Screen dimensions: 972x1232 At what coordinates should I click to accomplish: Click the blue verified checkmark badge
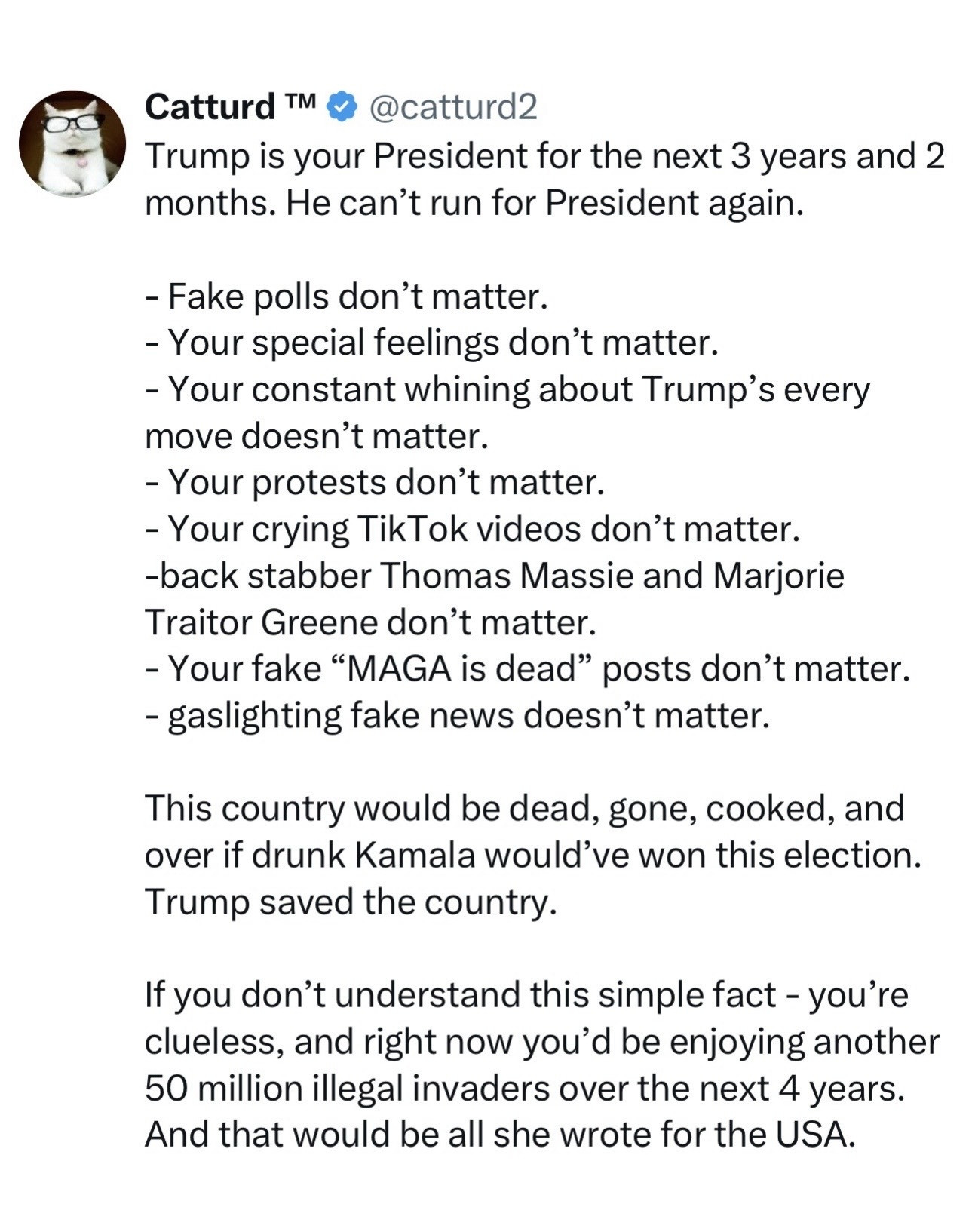342,107
